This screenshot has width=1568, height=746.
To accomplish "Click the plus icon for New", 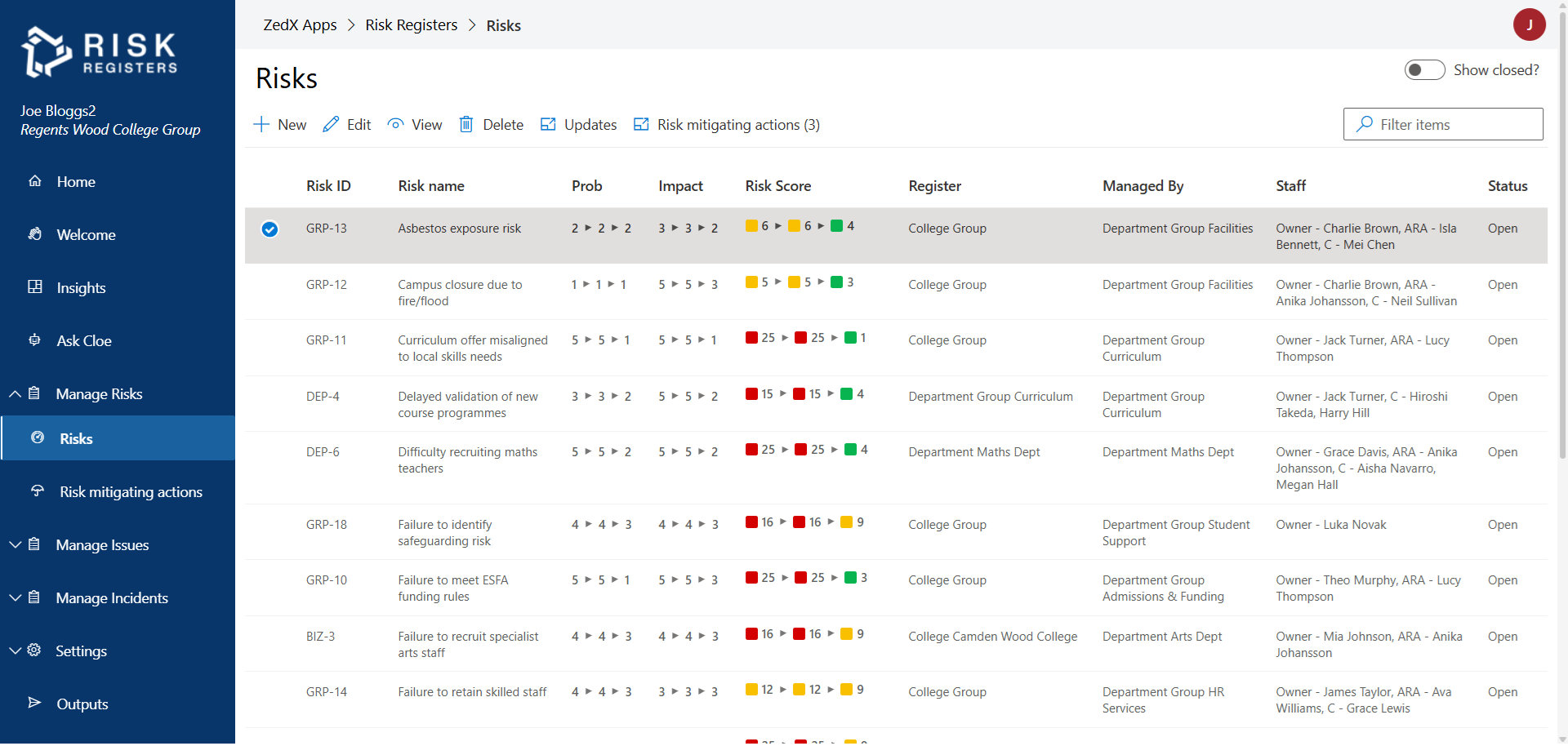I will 261,124.
